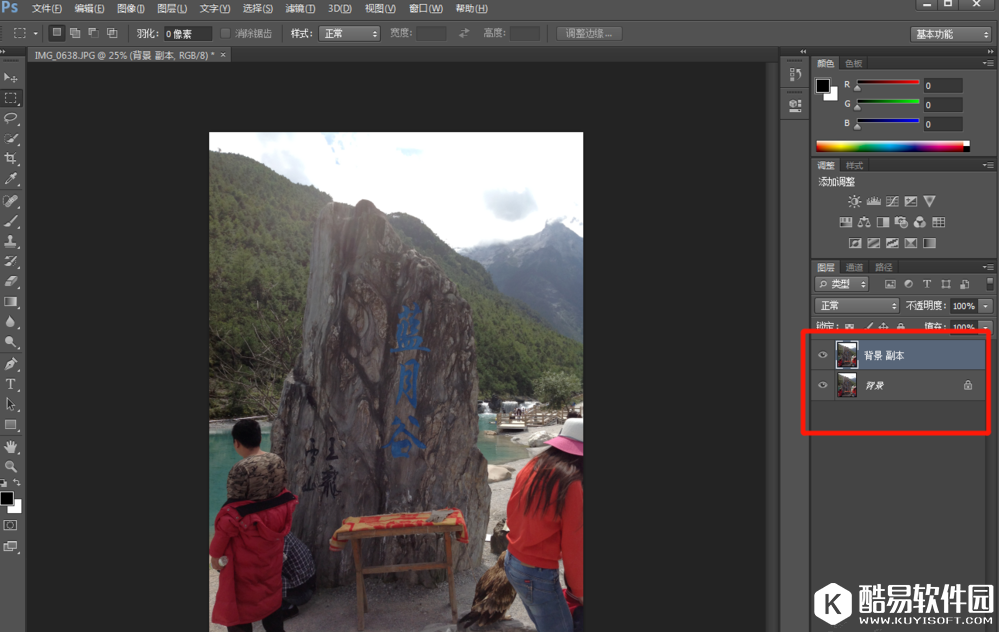This screenshot has height=632, width=999.
Task: Click the 羽化 feather input field
Action: pos(187,34)
